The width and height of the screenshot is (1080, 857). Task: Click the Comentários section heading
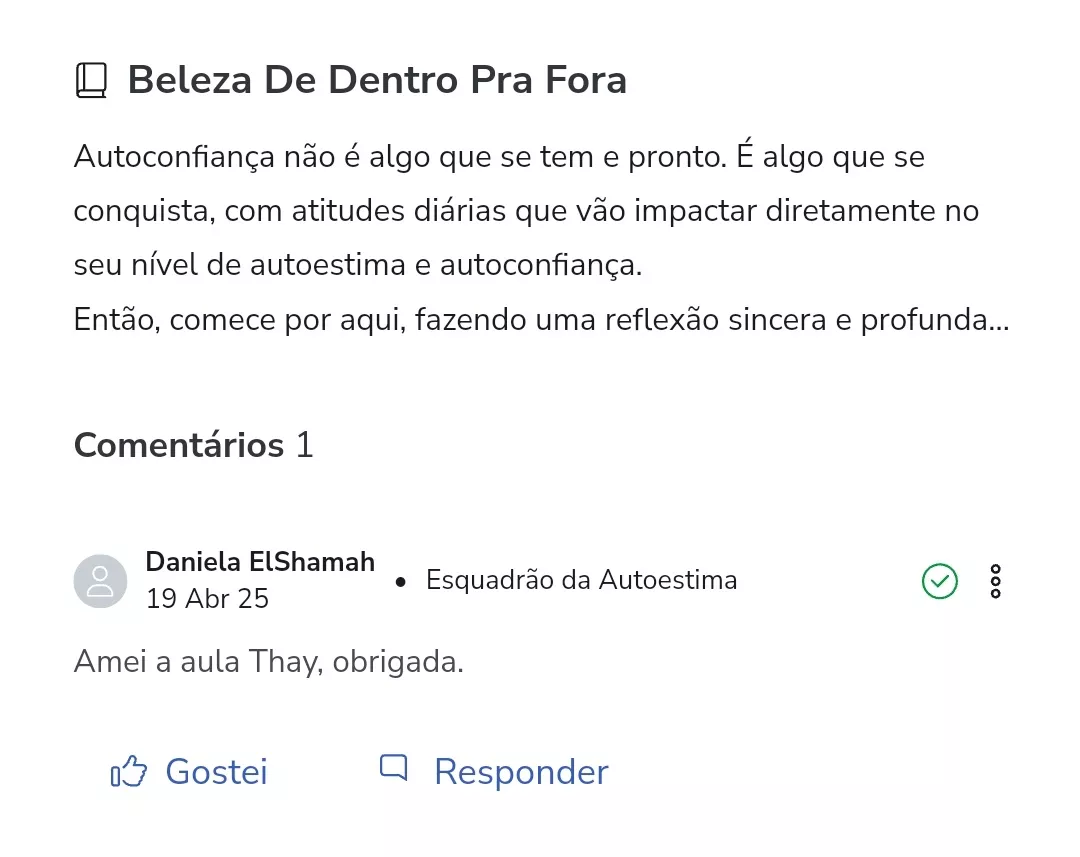pos(179,445)
